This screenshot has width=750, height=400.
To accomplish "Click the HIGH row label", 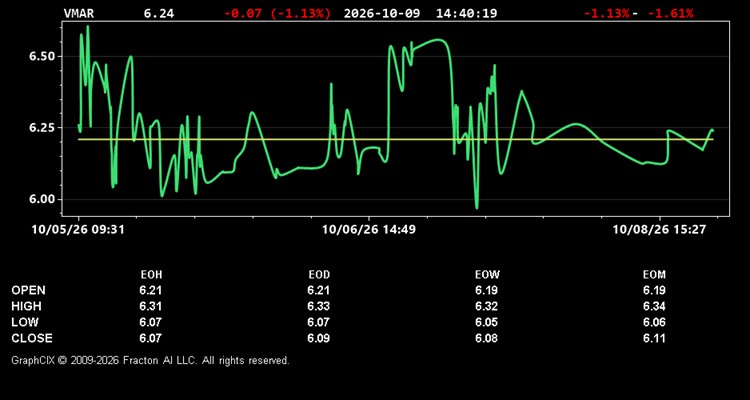I will 26,306.
